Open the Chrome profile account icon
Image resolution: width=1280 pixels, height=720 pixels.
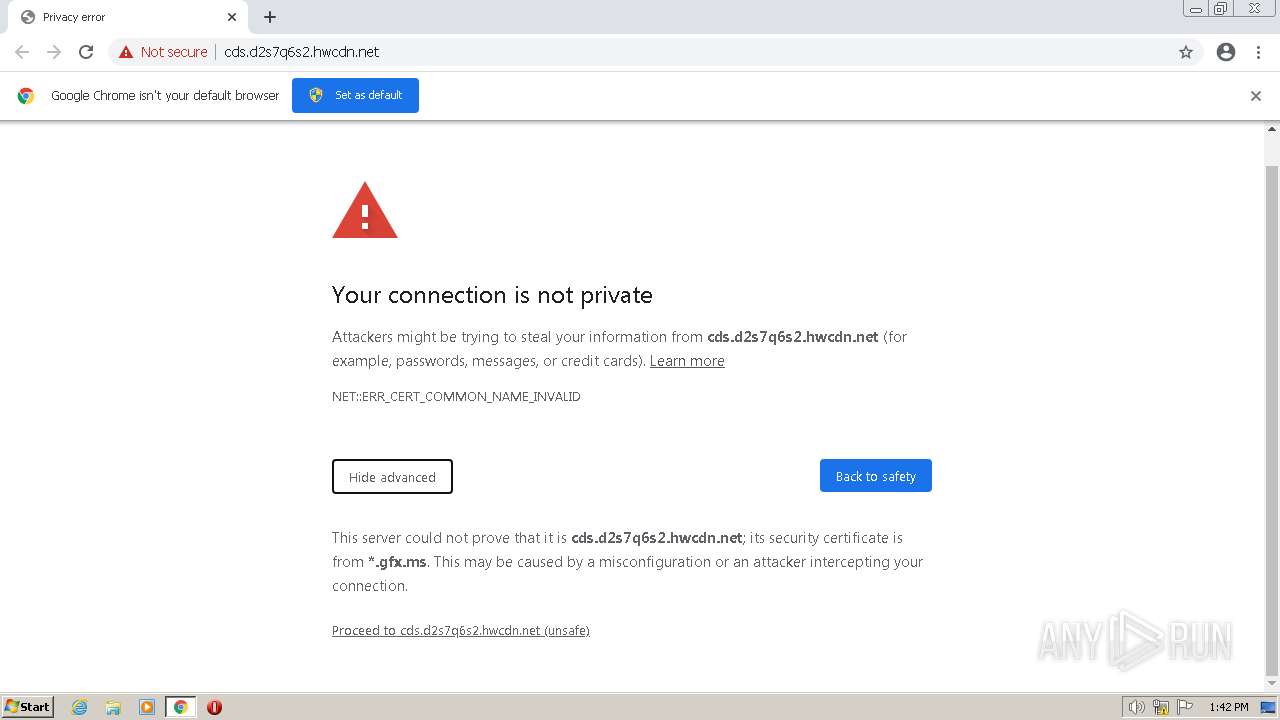point(1226,52)
